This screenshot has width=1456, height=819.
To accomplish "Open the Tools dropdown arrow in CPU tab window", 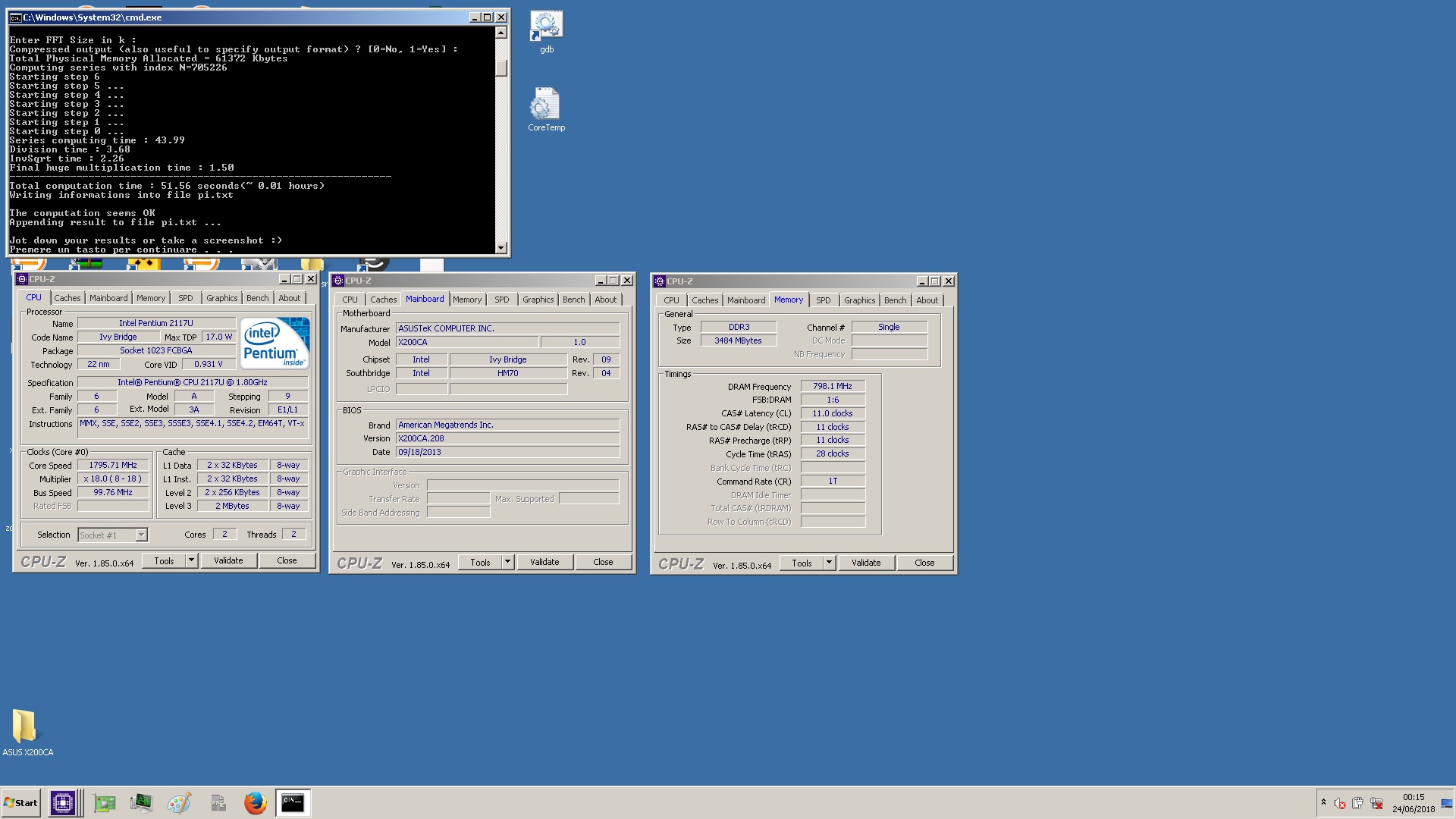I will [x=192, y=560].
